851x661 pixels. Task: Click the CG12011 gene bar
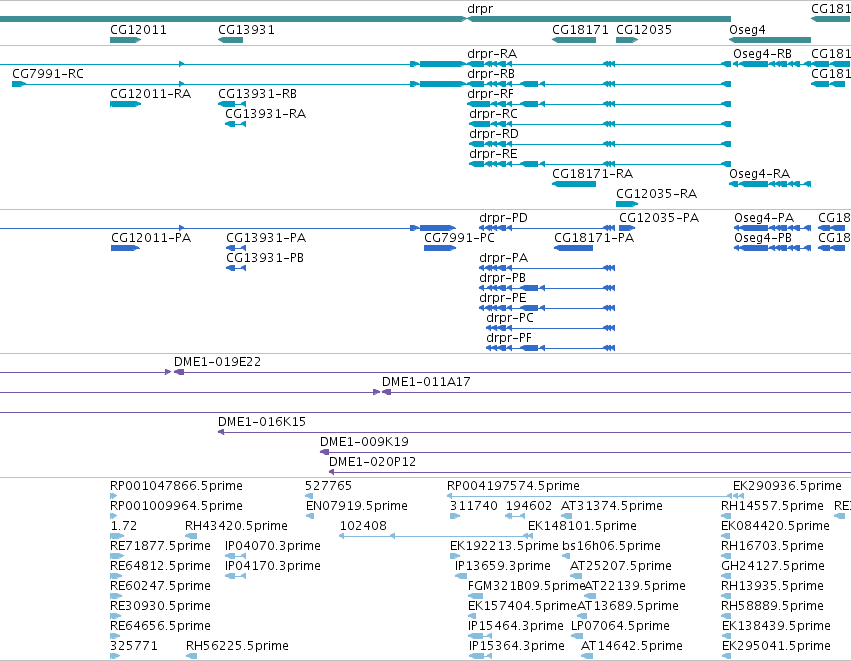point(125,40)
